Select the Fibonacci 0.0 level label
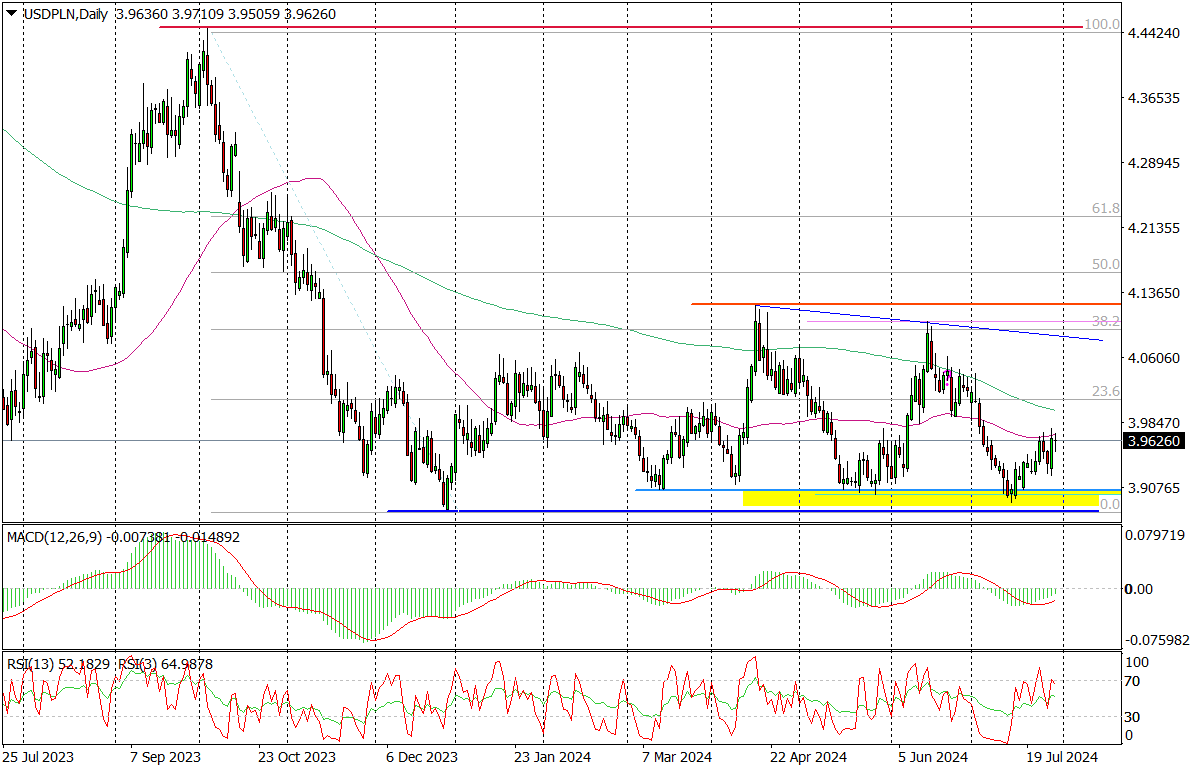The width and height of the screenshot is (1193, 771). (x=1110, y=504)
